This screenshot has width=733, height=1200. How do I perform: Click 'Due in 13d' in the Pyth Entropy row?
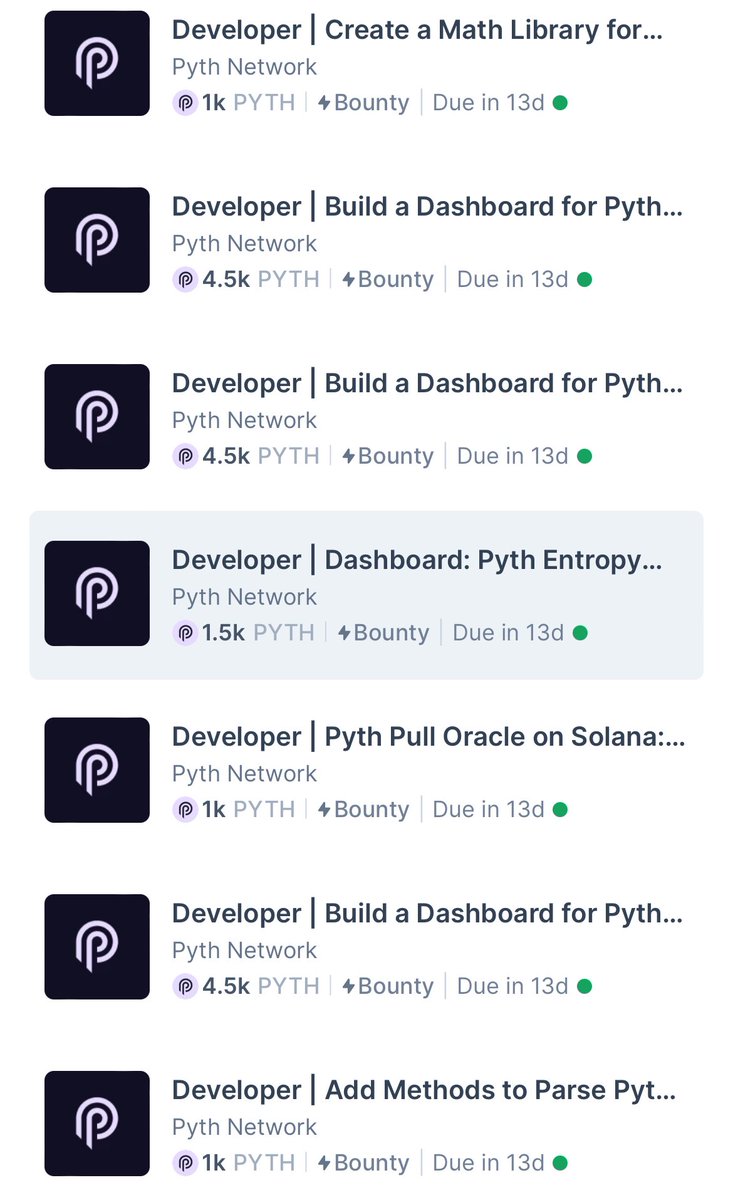coord(508,633)
